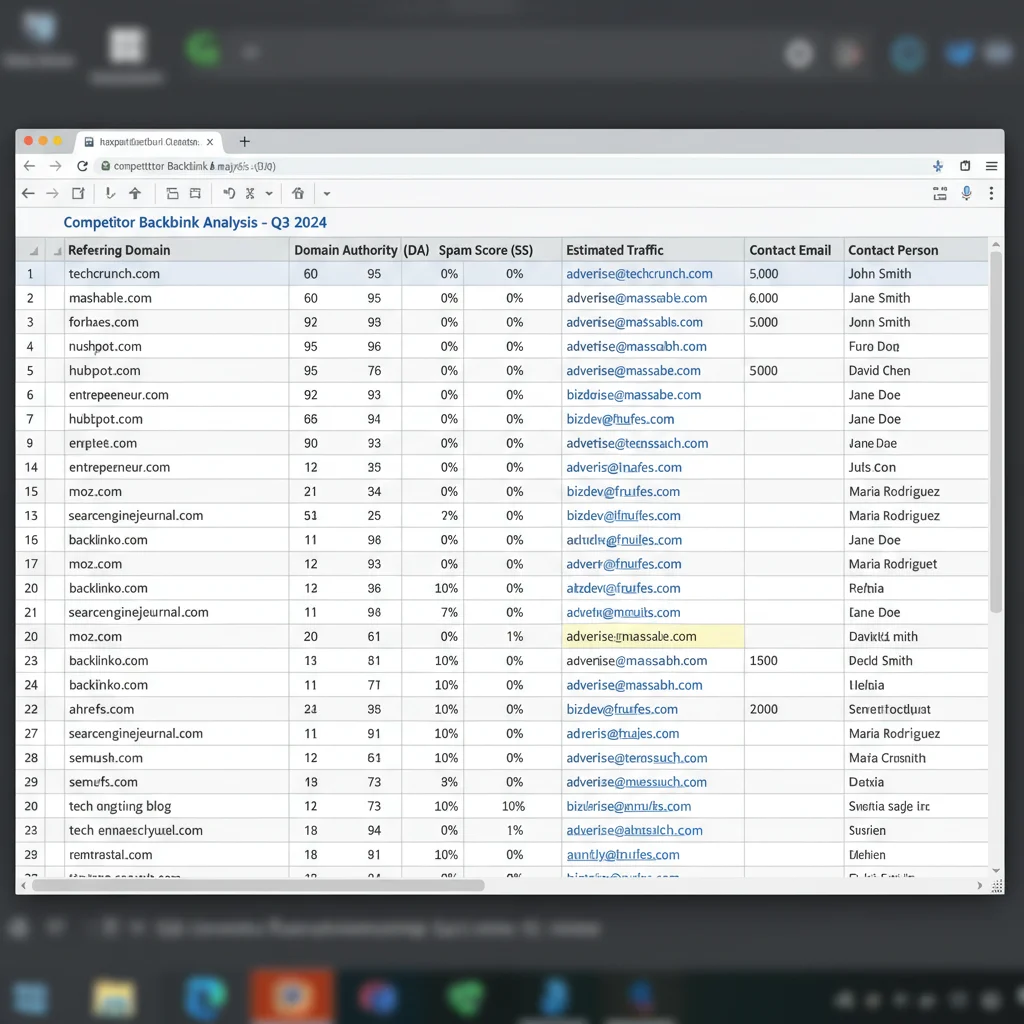This screenshot has height=1024, width=1024.
Task: Click the browser back arrow
Action: [x=29, y=166]
